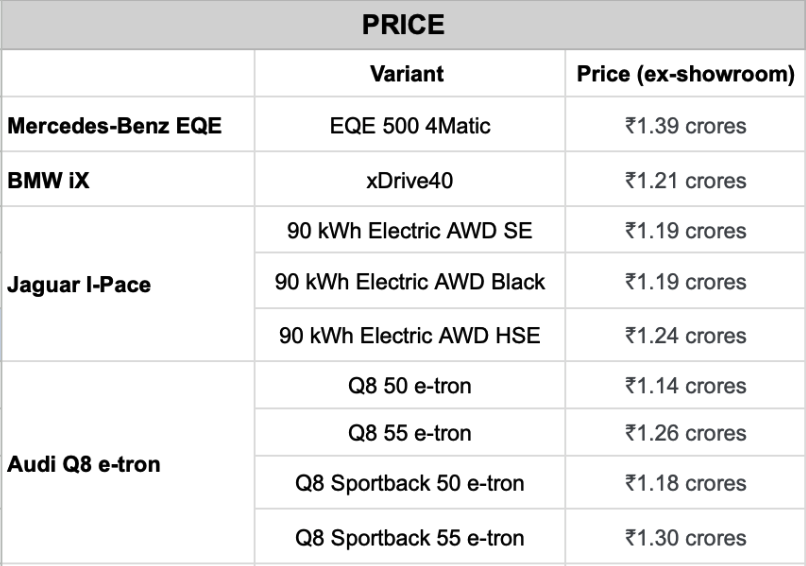
Task: Select the Audi Q8 e-tron row label
Action: pyautogui.click(x=84, y=464)
